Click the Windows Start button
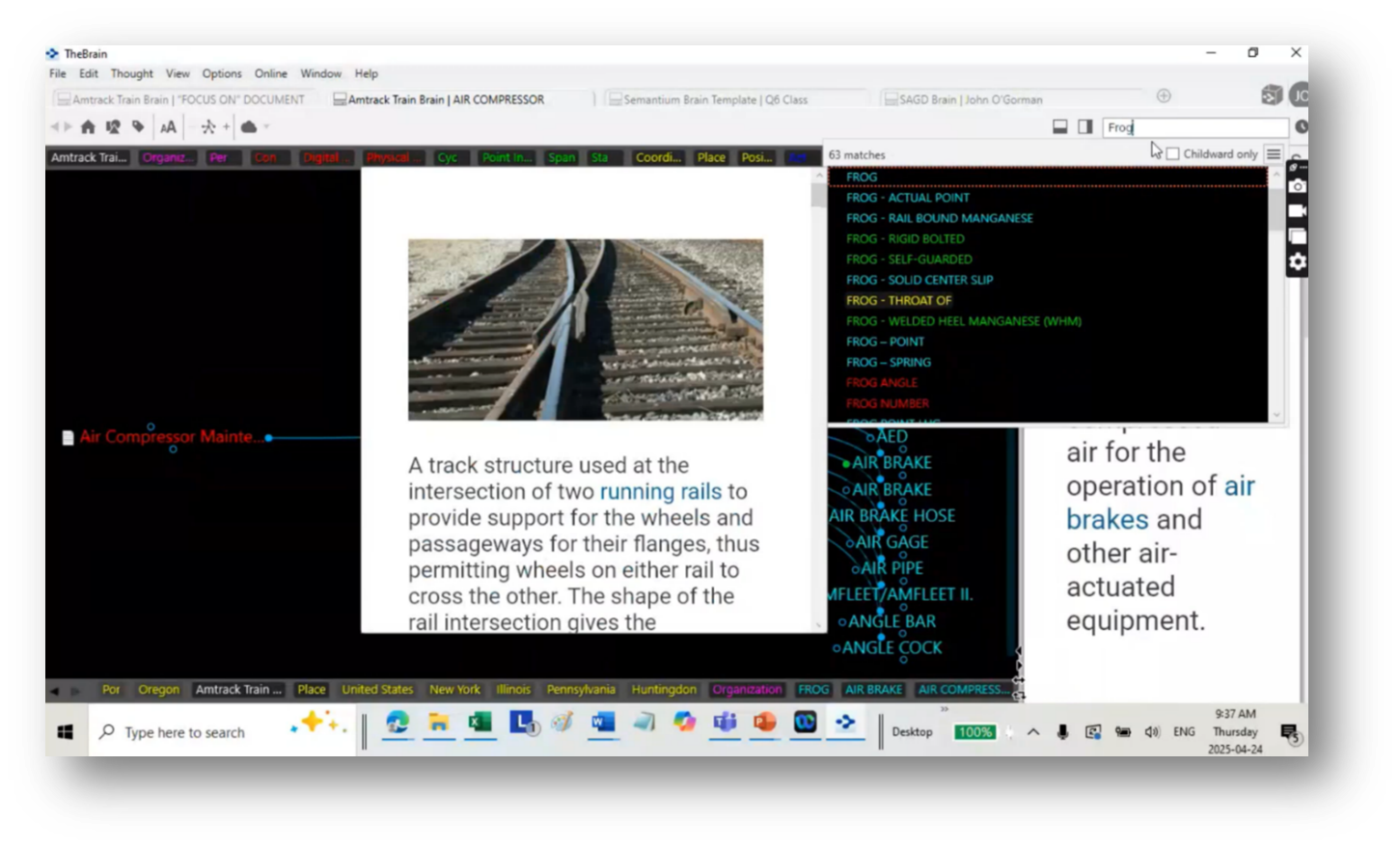 tap(66, 732)
